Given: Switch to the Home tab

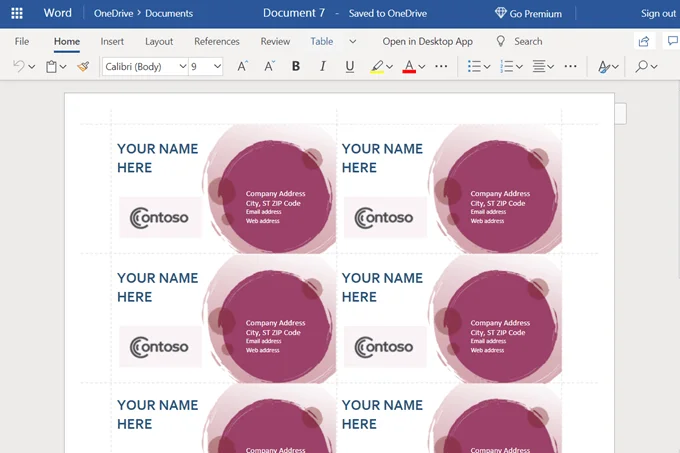Looking at the screenshot, I should pos(67,42).
